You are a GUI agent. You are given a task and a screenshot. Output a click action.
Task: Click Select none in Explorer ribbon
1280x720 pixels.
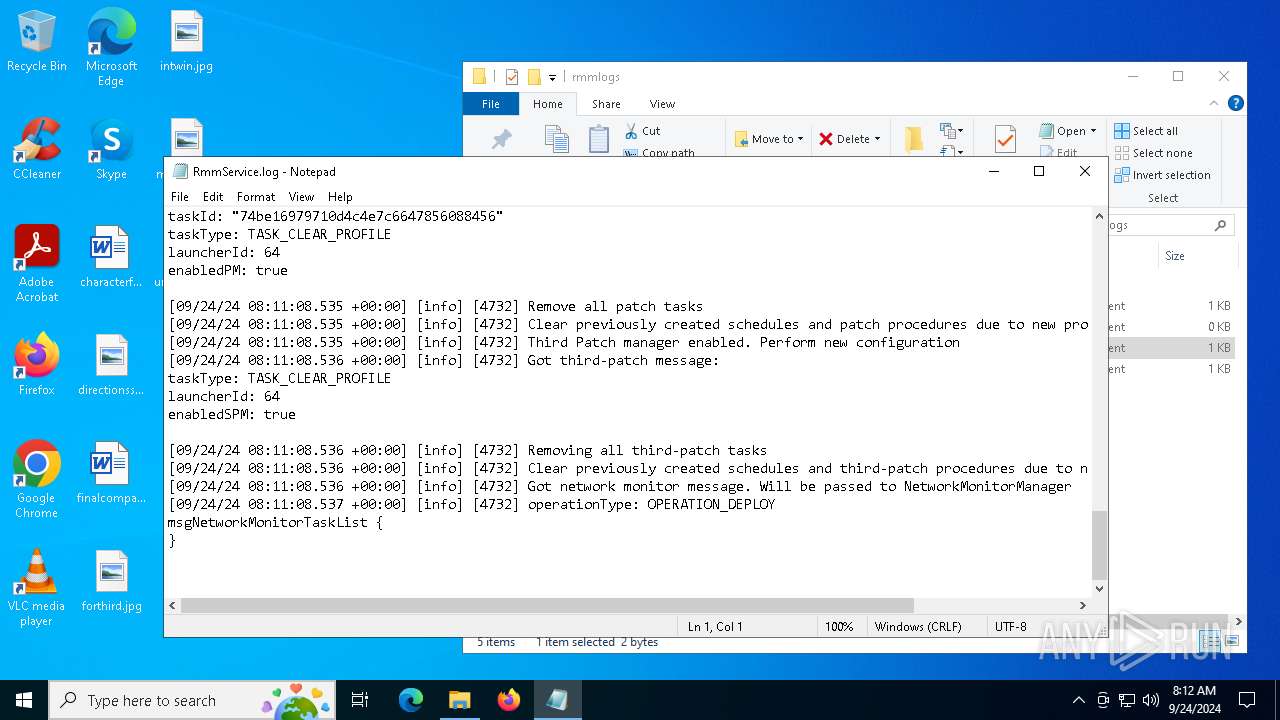coord(1153,153)
